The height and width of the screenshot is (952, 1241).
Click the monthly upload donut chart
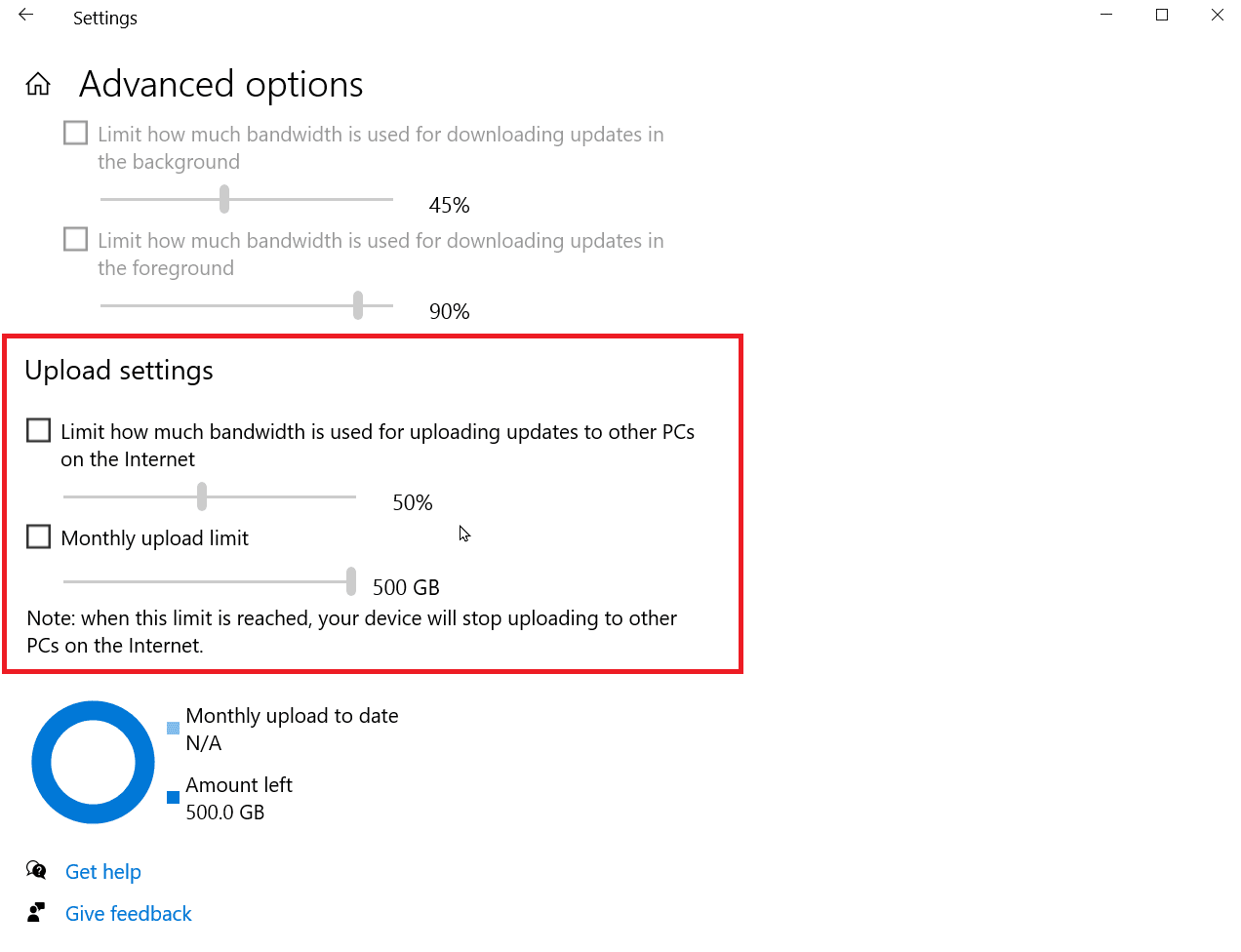(x=93, y=762)
